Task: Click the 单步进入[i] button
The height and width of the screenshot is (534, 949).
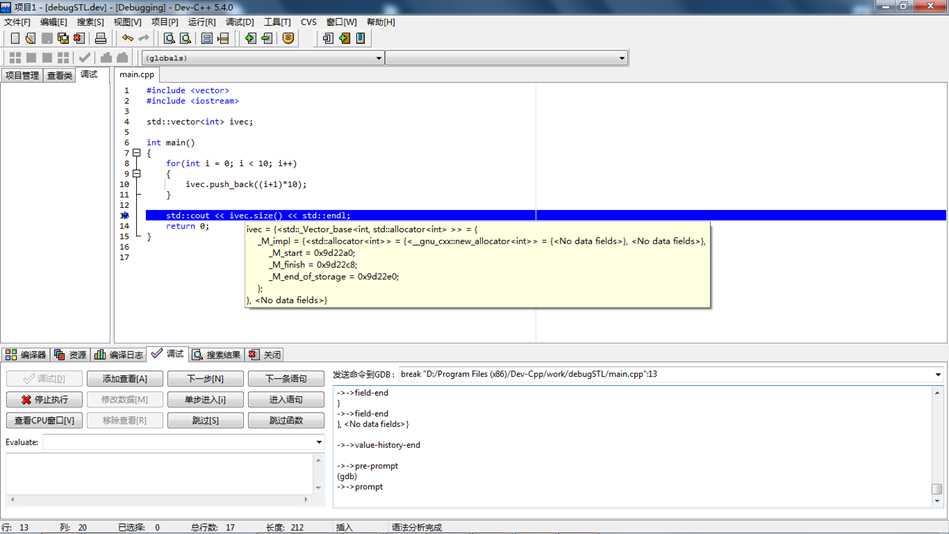Action: click(205, 400)
